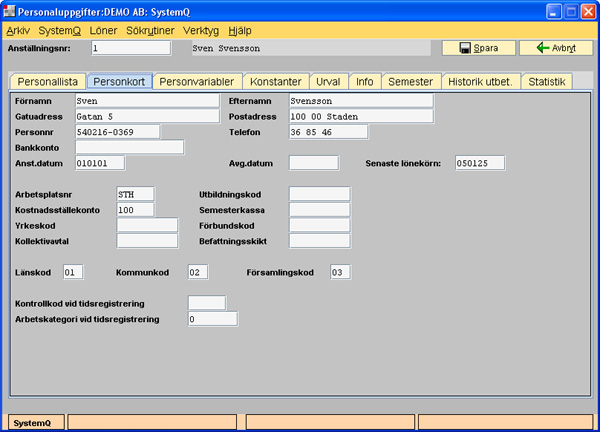600x432 pixels.
Task: Click the Personnr input field
Action: [117, 132]
